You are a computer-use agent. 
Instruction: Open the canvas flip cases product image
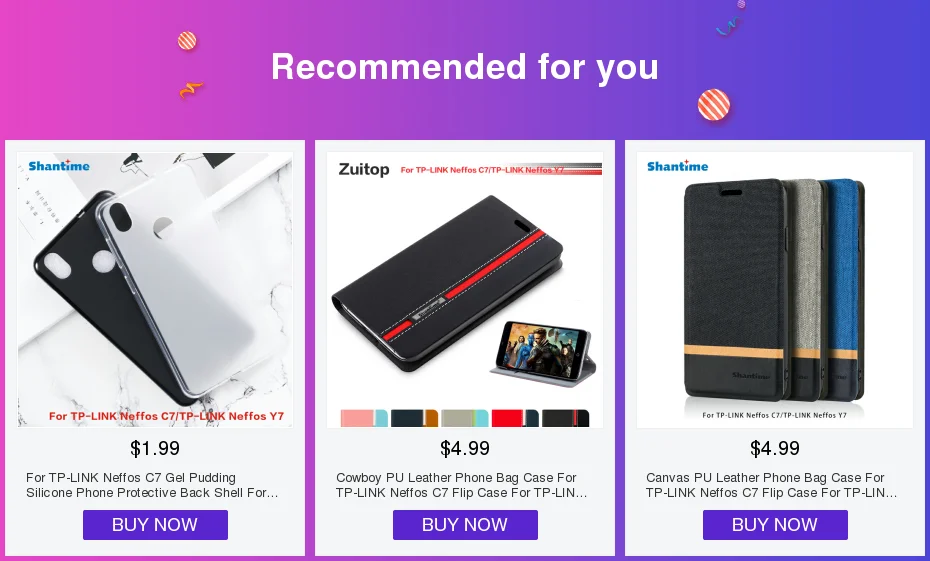(x=775, y=289)
